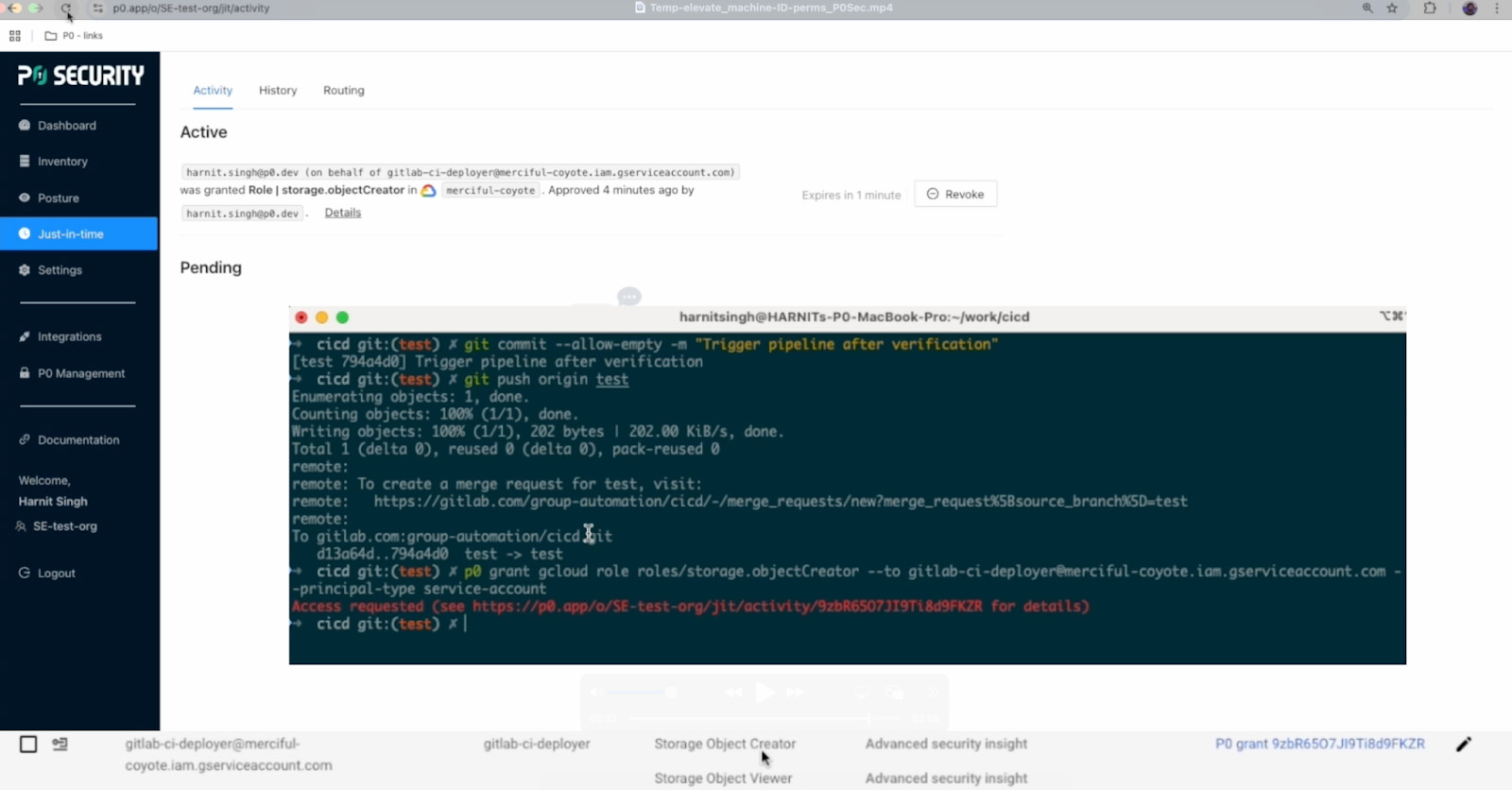Open the gitlab merge request URL in terminal
1512x790 pixels.
(780, 502)
